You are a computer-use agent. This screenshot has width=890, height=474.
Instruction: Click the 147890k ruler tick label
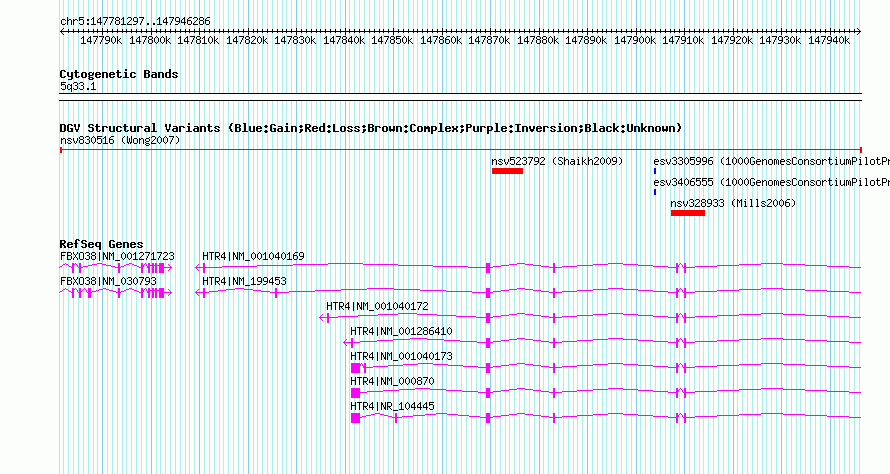(x=586, y=40)
